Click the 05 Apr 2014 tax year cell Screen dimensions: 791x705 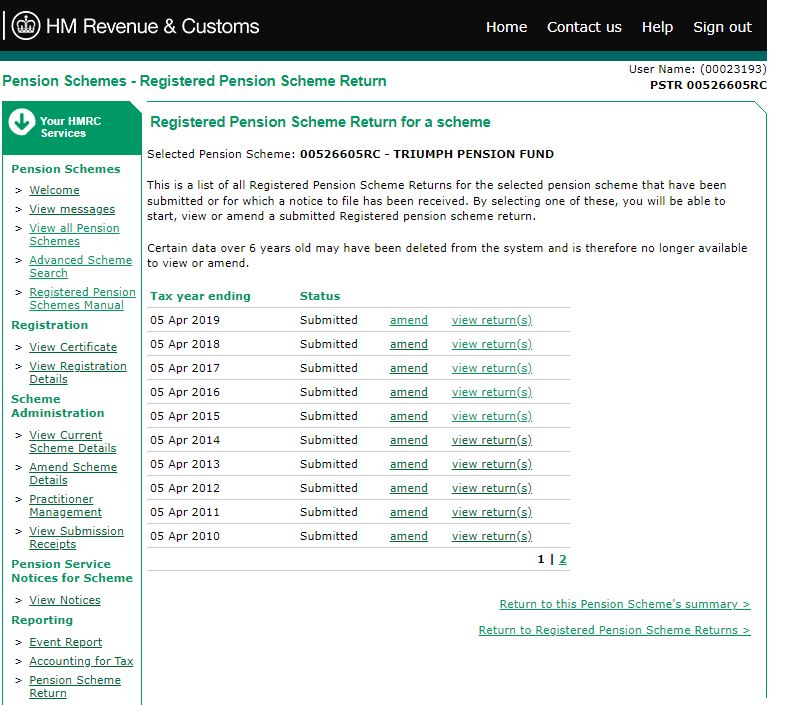(185, 440)
